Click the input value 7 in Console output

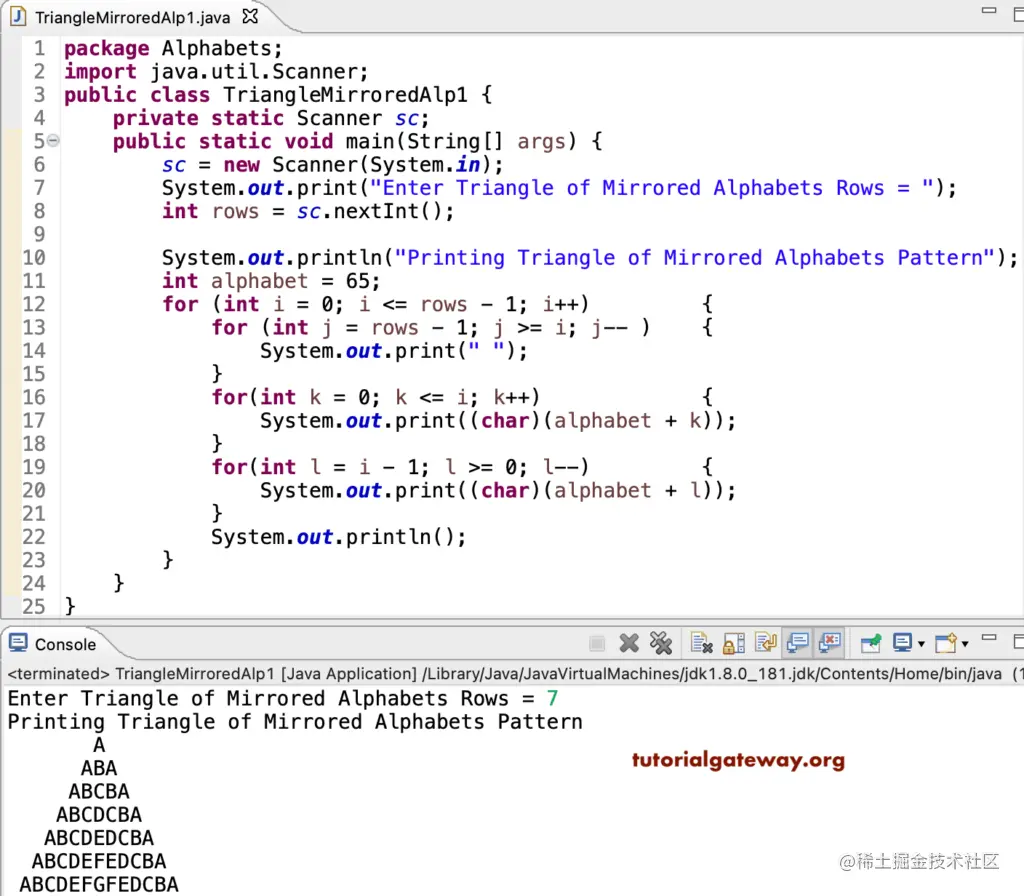click(552, 699)
